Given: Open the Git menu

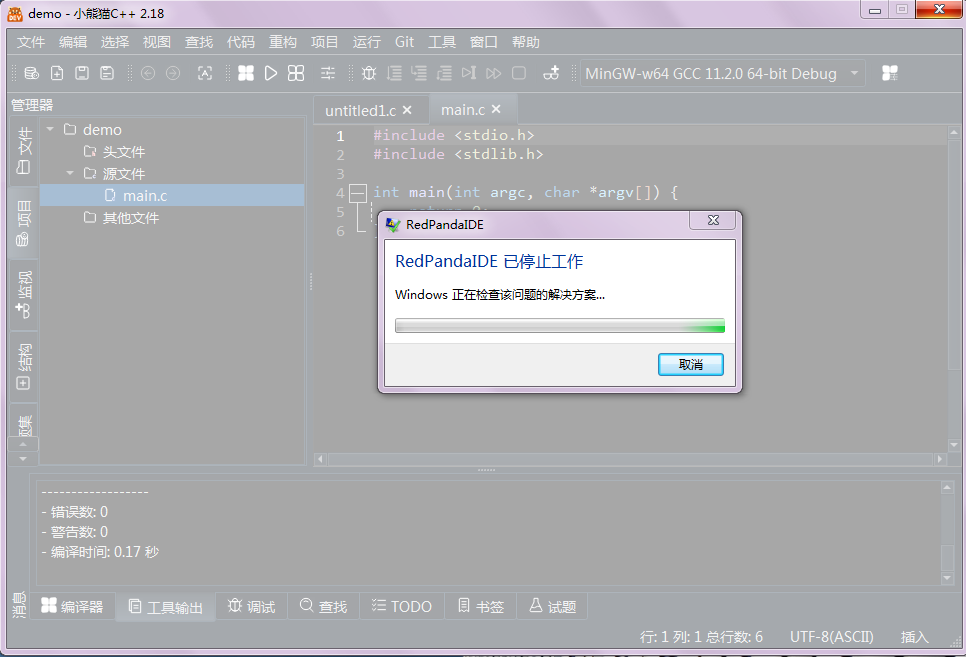Looking at the screenshot, I should 404,42.
